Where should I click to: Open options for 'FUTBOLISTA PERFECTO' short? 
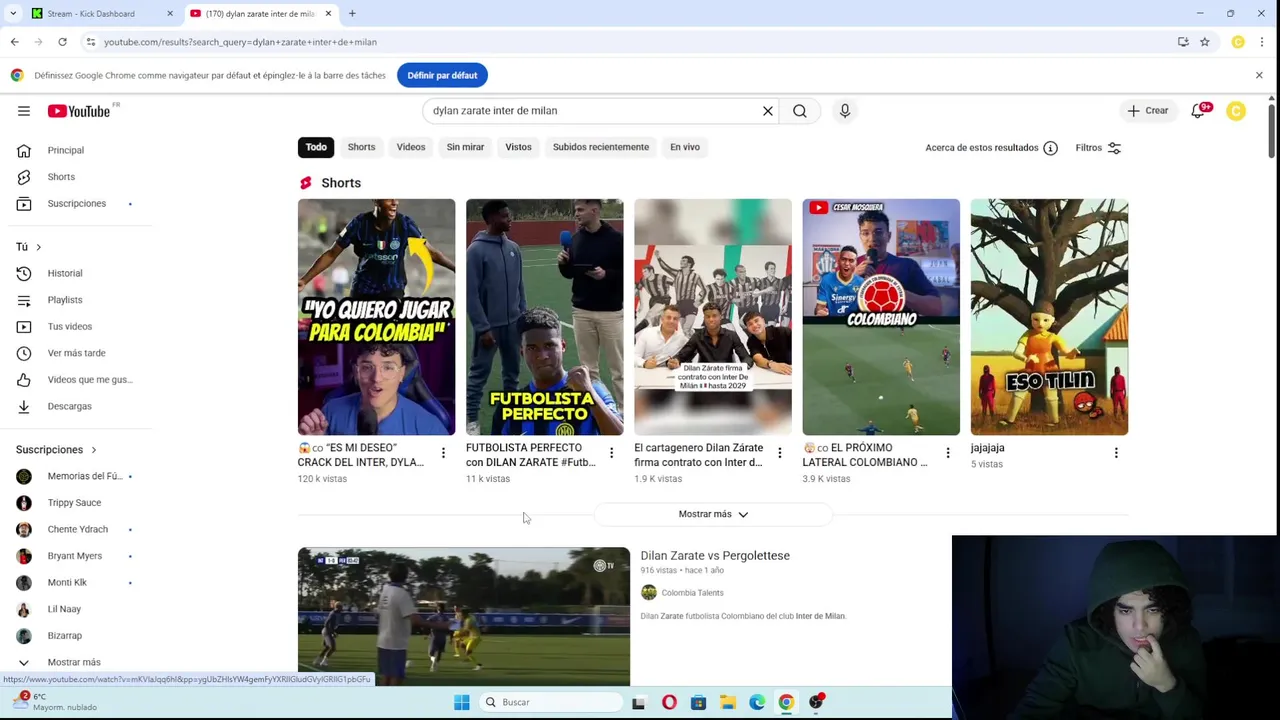click(x=611, y=453)
